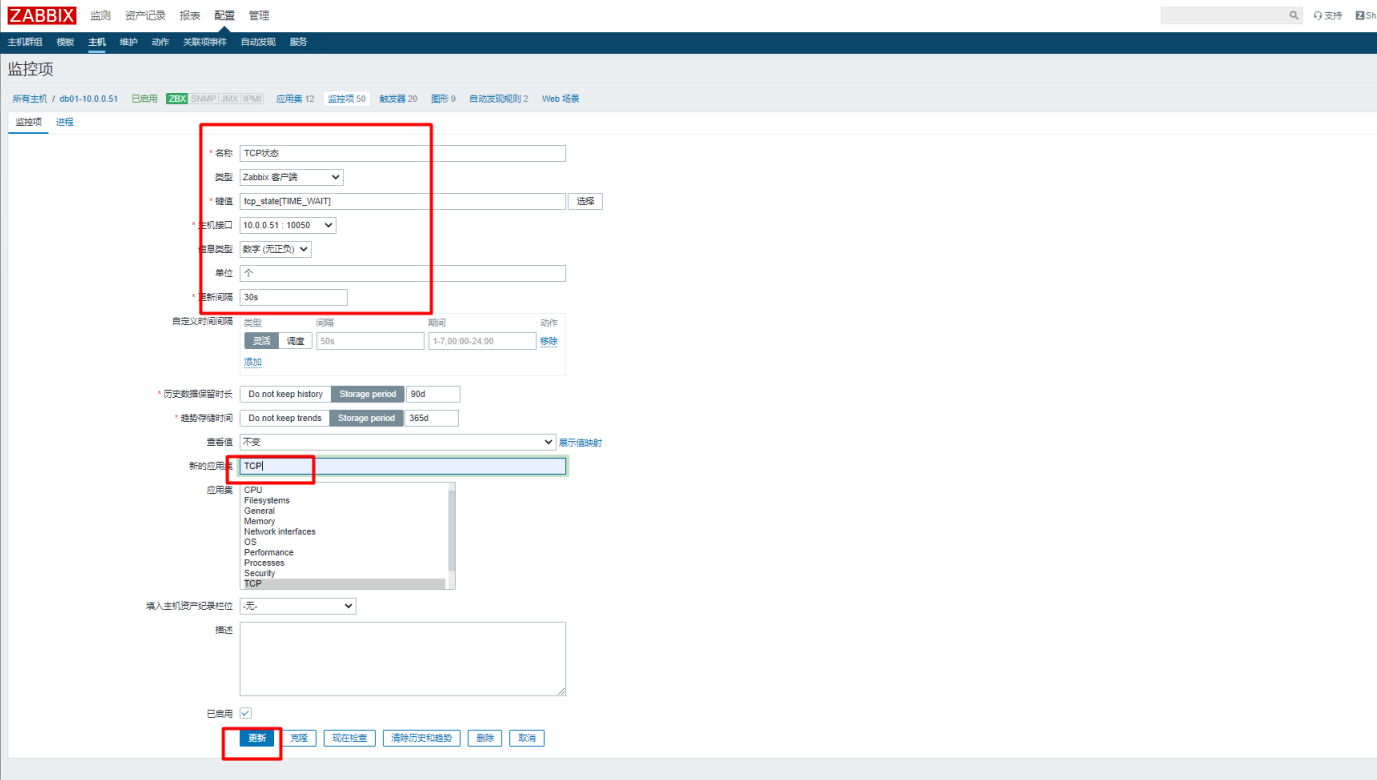1377x780 pixels.
Task: Switch to the 进程 form tab
Action: coord(65,122)
